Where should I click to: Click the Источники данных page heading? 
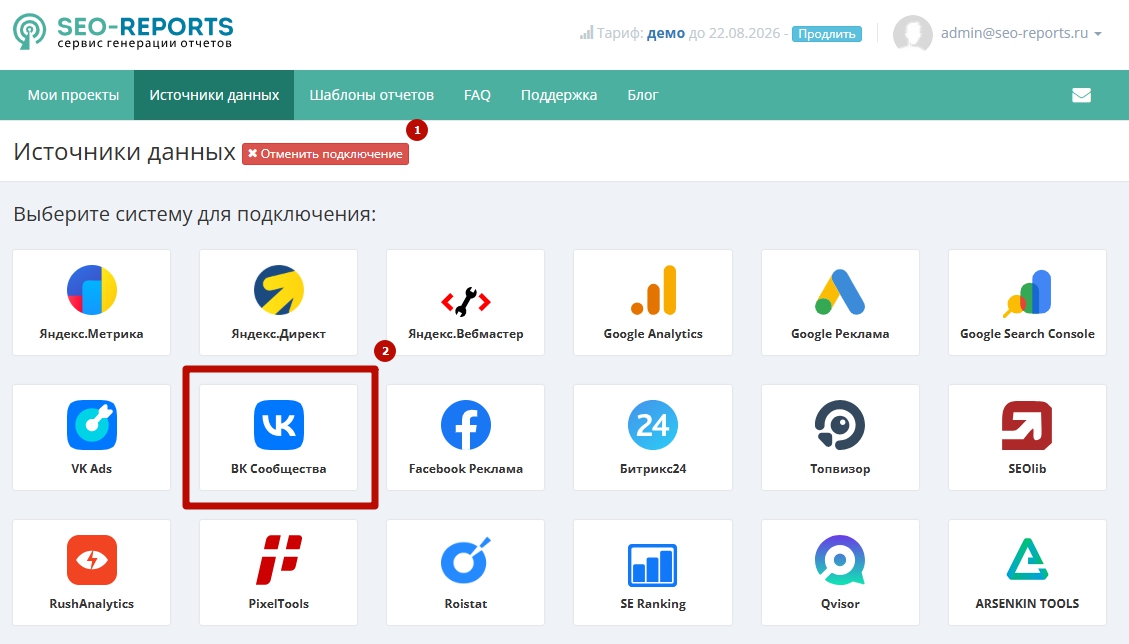pyautogui.click(x=125, y=152)
